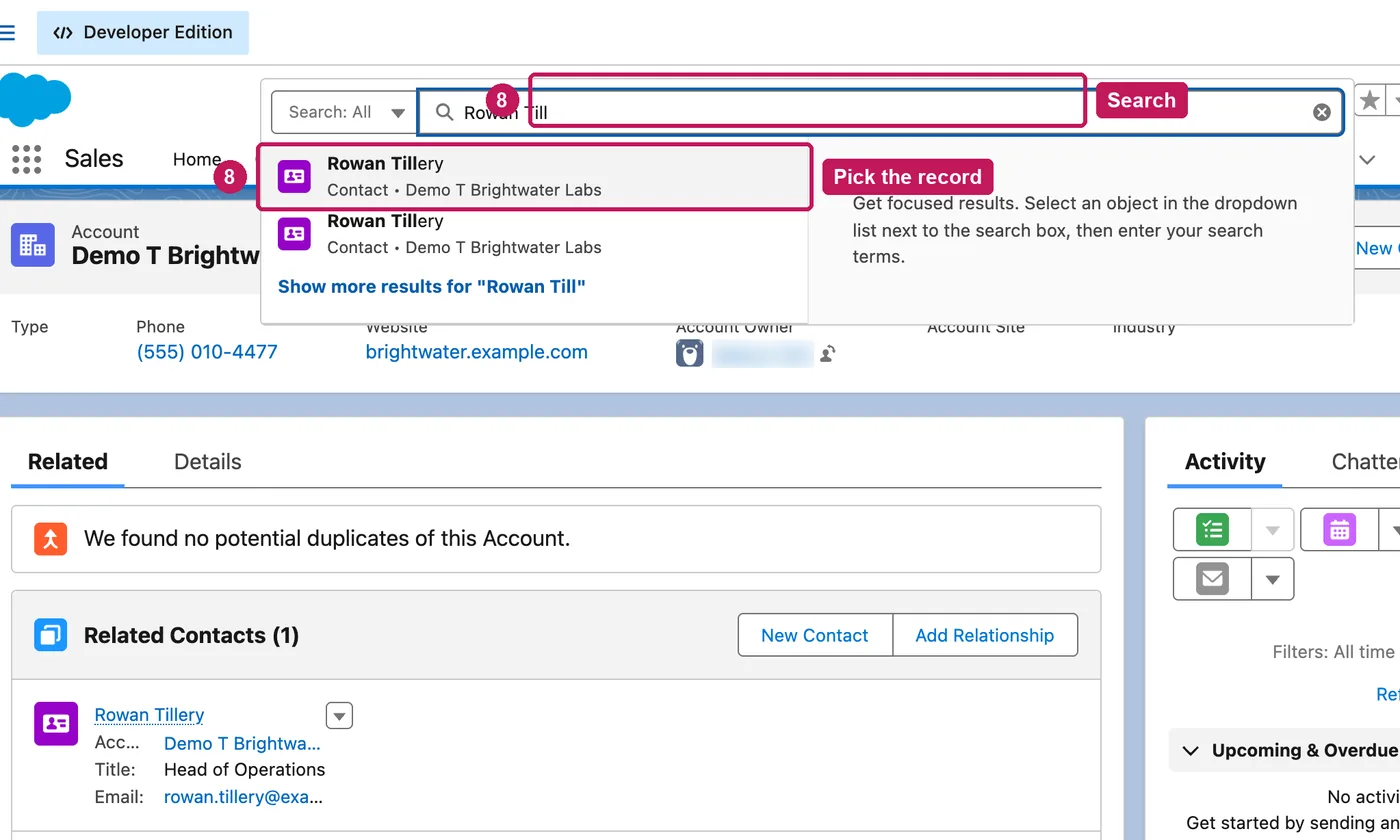Screen dimensions: 1400x840
Task: Open the New Task dropdown arrow
Action: tap(1273, 530)
